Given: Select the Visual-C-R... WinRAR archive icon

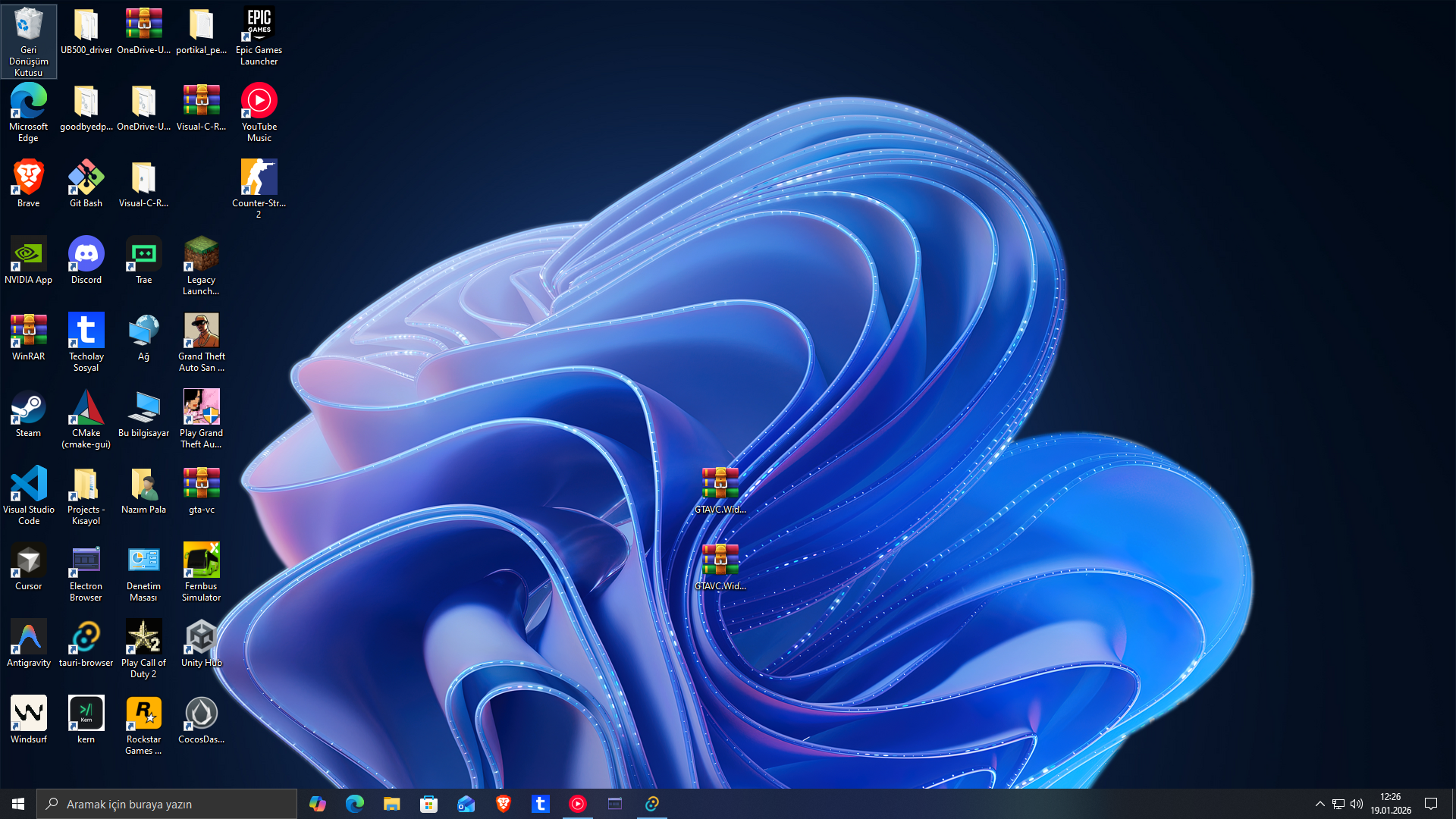Looking at the screenshot, I should 201,108.
